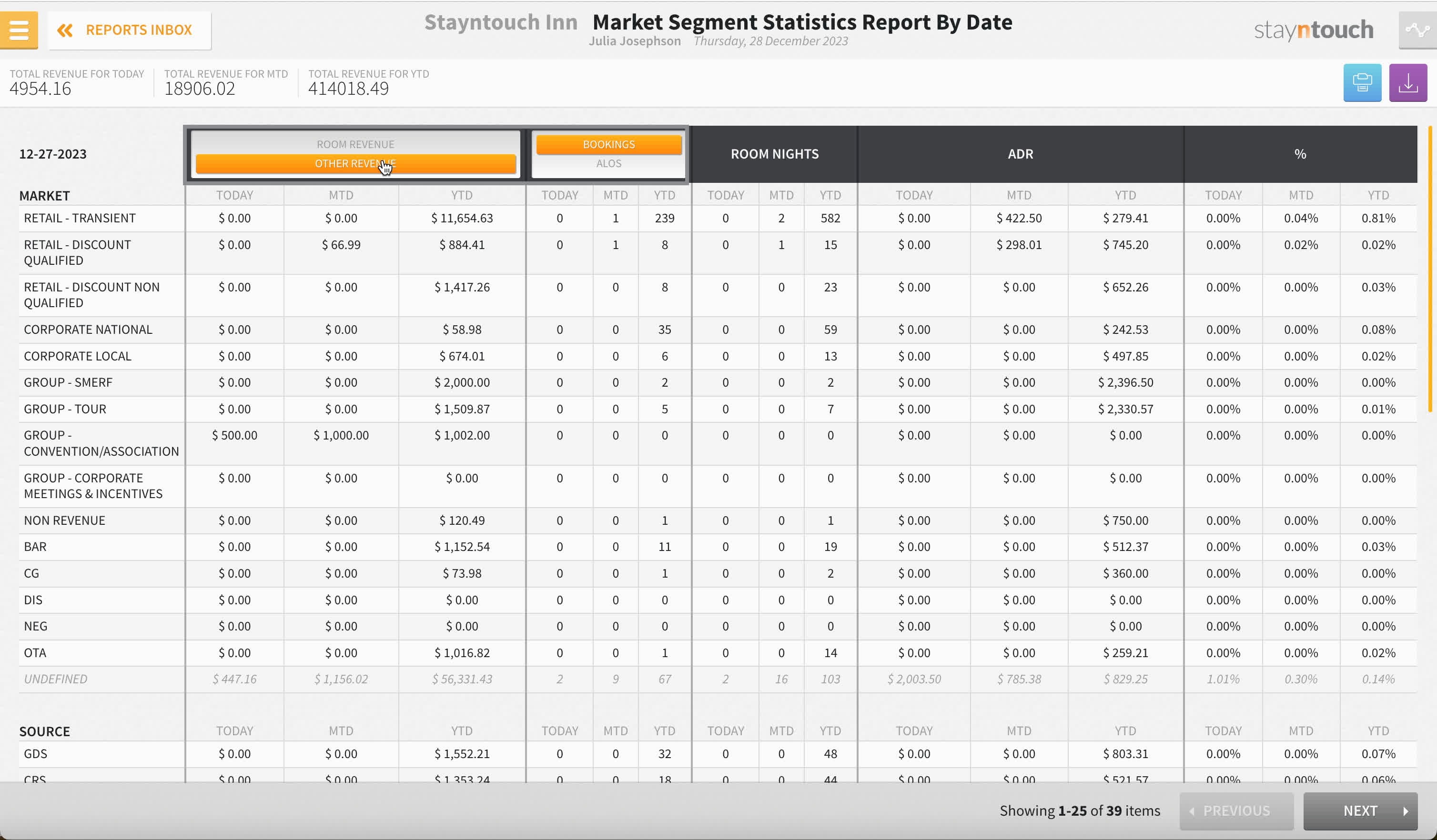Image resolution: width=1437 pixels, height=840 pixels.
Task: Click the Room Nights column header
Action: click(x=774, y=154)
